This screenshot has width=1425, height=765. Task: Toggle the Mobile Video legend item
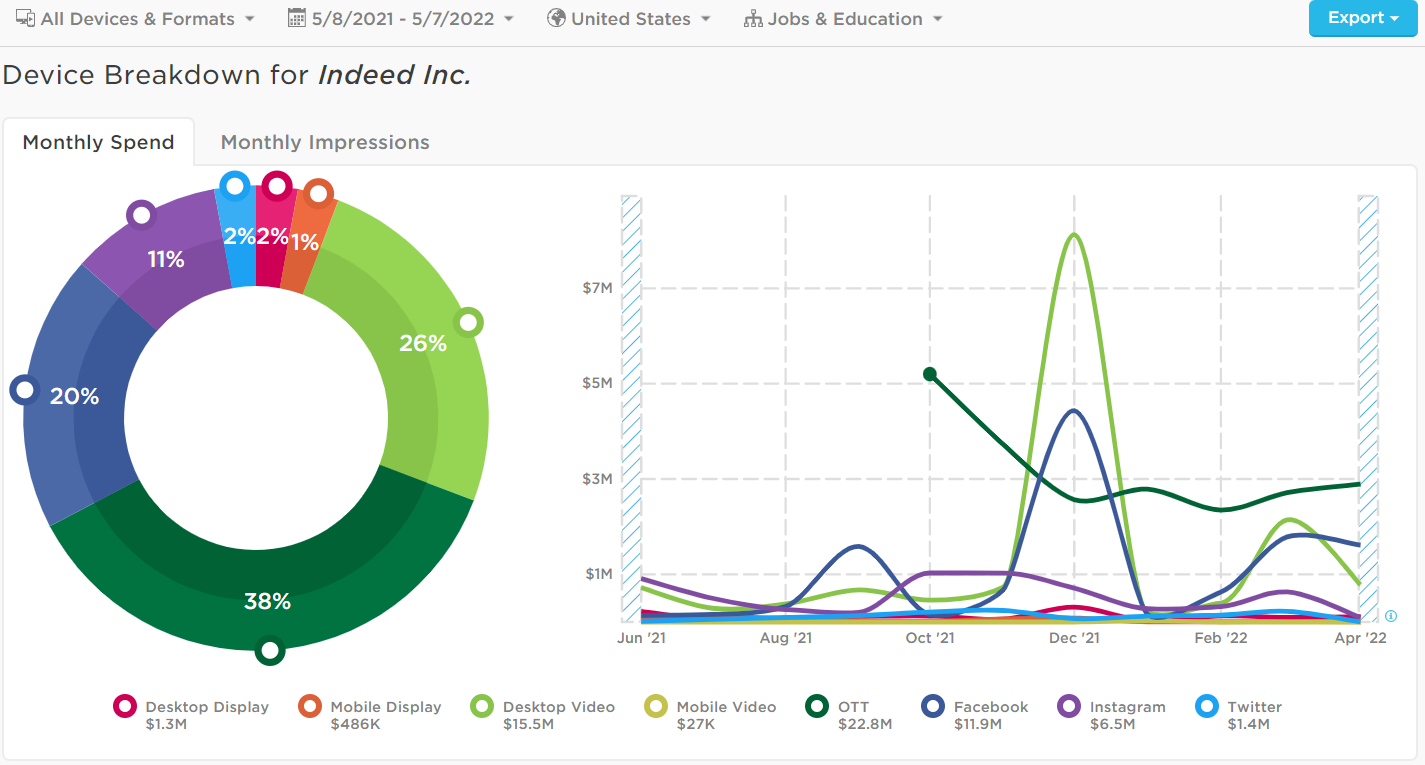click(x=710, y=714)
